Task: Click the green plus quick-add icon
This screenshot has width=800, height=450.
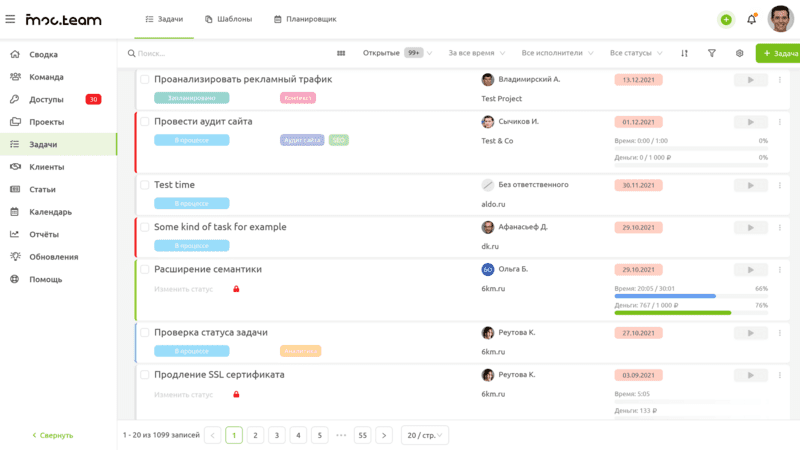Action: [726, 20]
